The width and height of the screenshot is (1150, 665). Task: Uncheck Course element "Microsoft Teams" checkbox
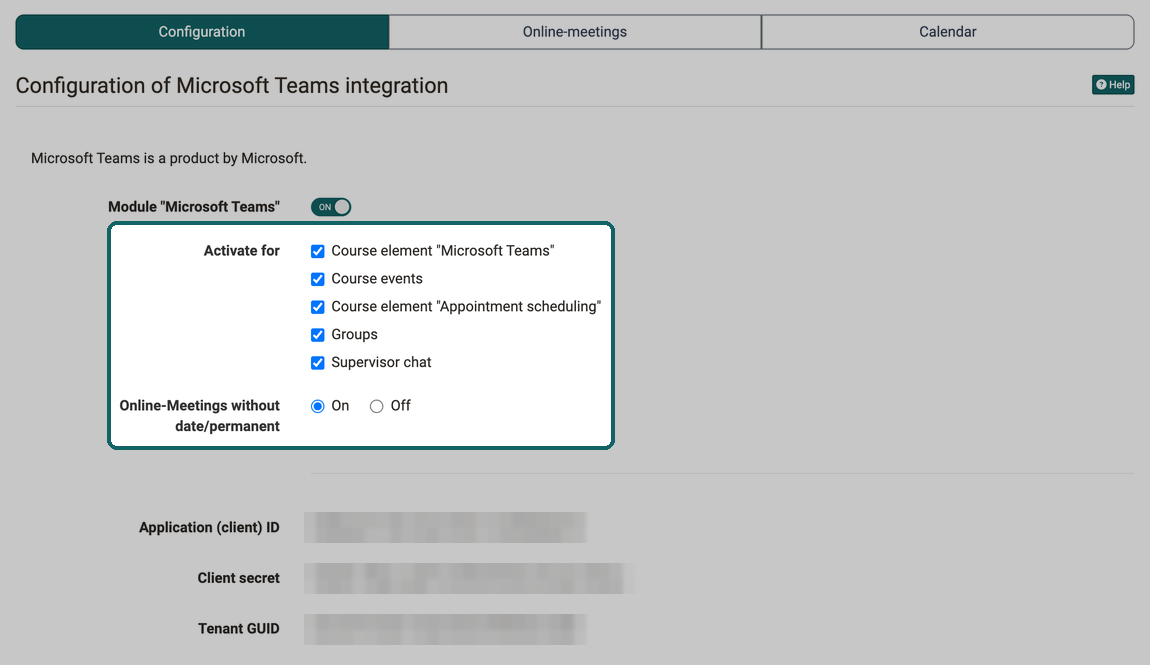pyautogui.click(x=318, y=251)
